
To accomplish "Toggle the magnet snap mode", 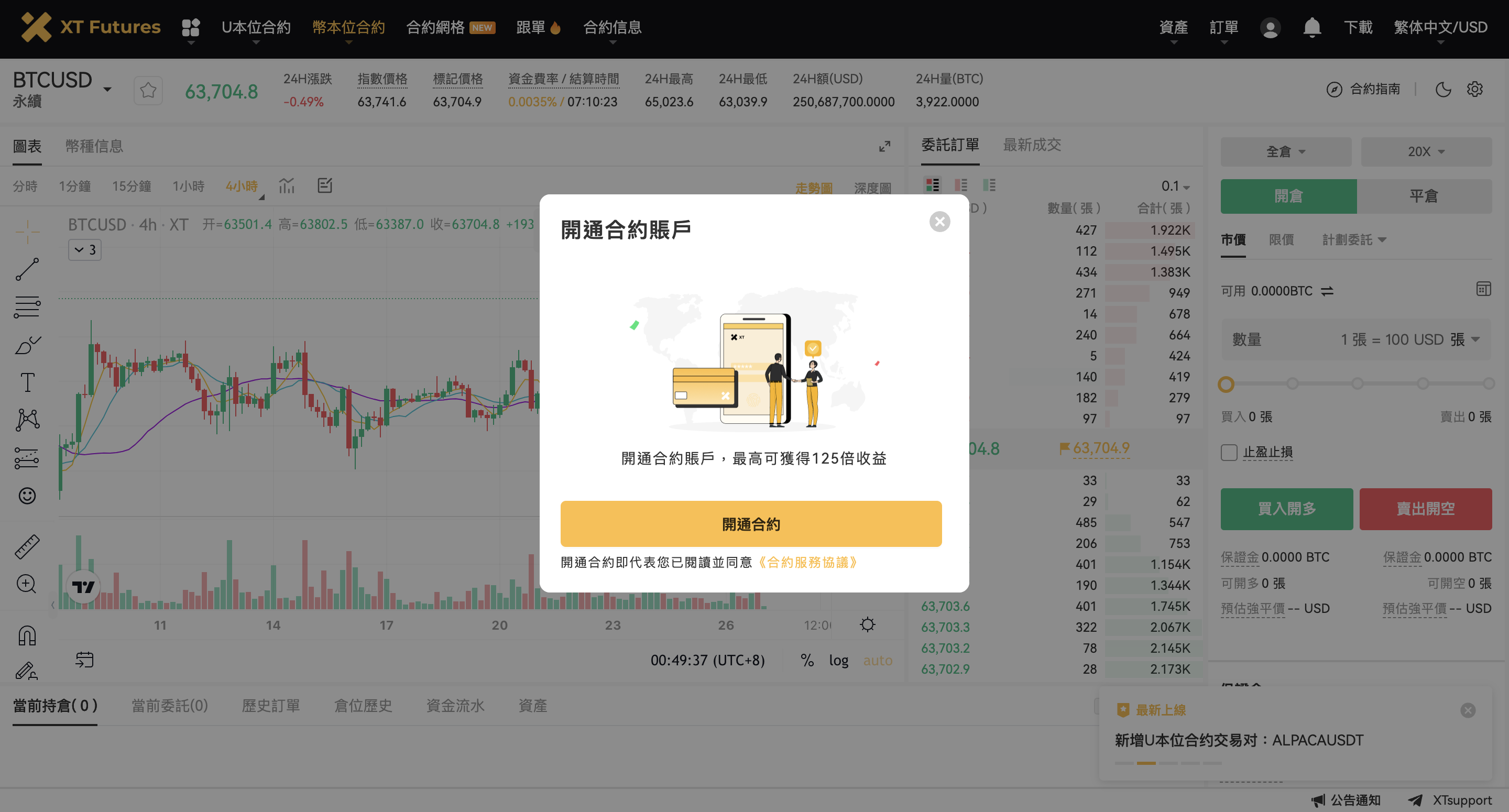I will tap(27, 635).
